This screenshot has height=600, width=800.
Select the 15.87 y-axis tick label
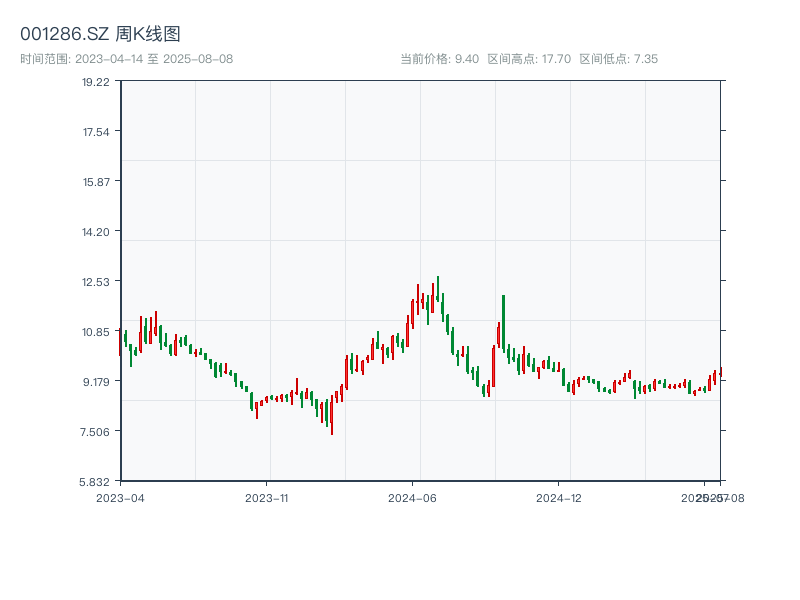96,182
